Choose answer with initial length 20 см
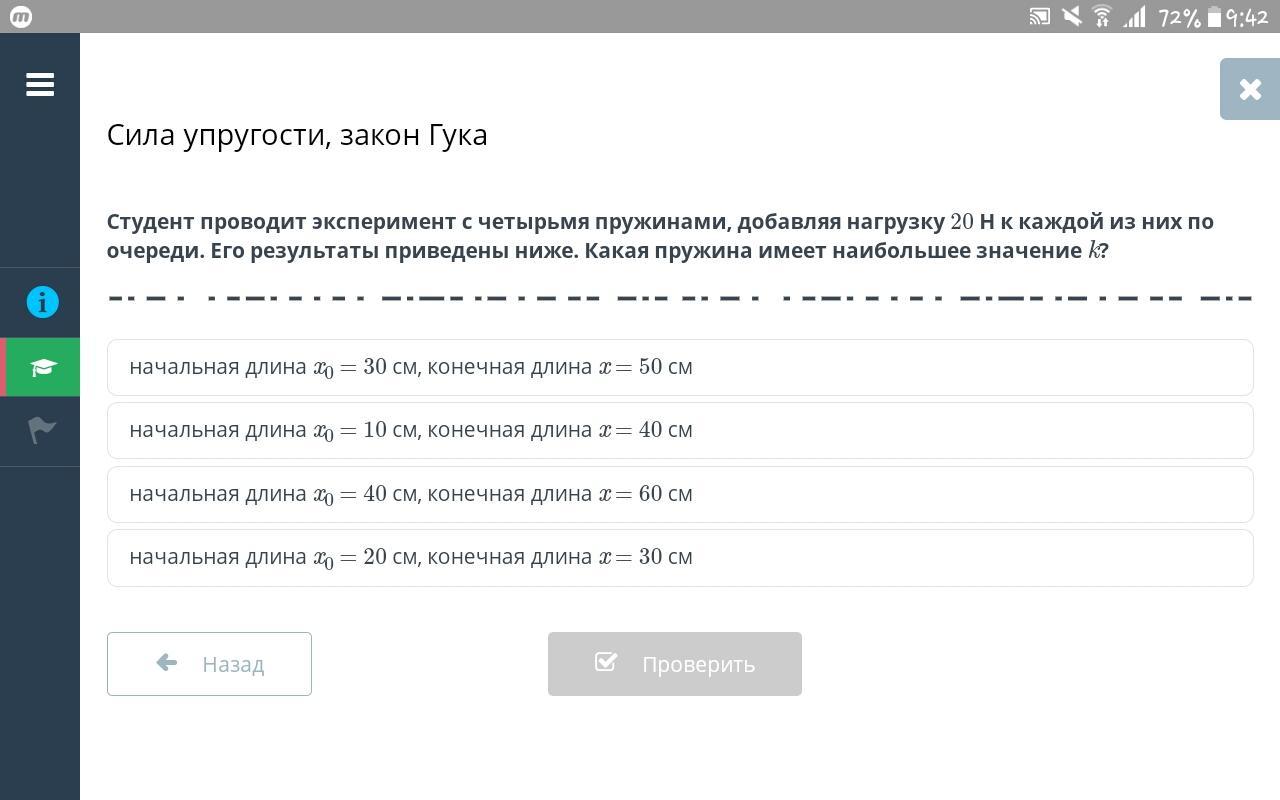The height and width of the screenshot is (800, 1280). 680,557
